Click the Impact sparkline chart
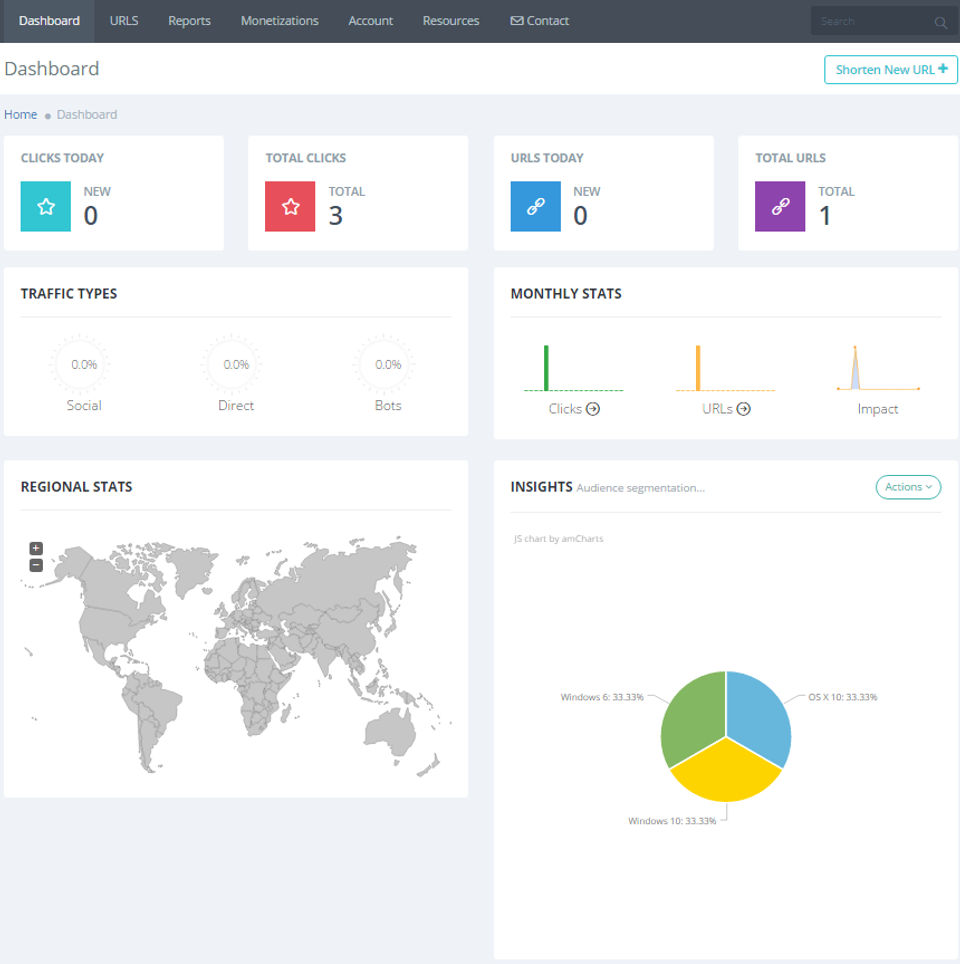960x964 pixels. (878, 368)
